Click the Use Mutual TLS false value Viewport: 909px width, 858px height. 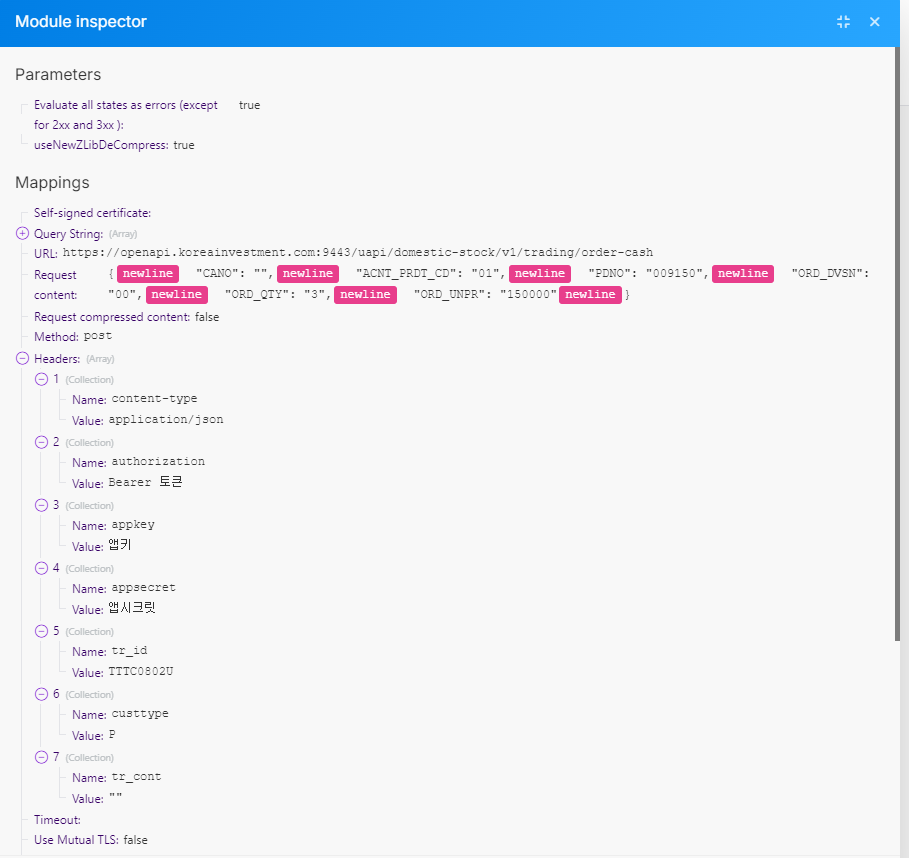pos(135,840)
